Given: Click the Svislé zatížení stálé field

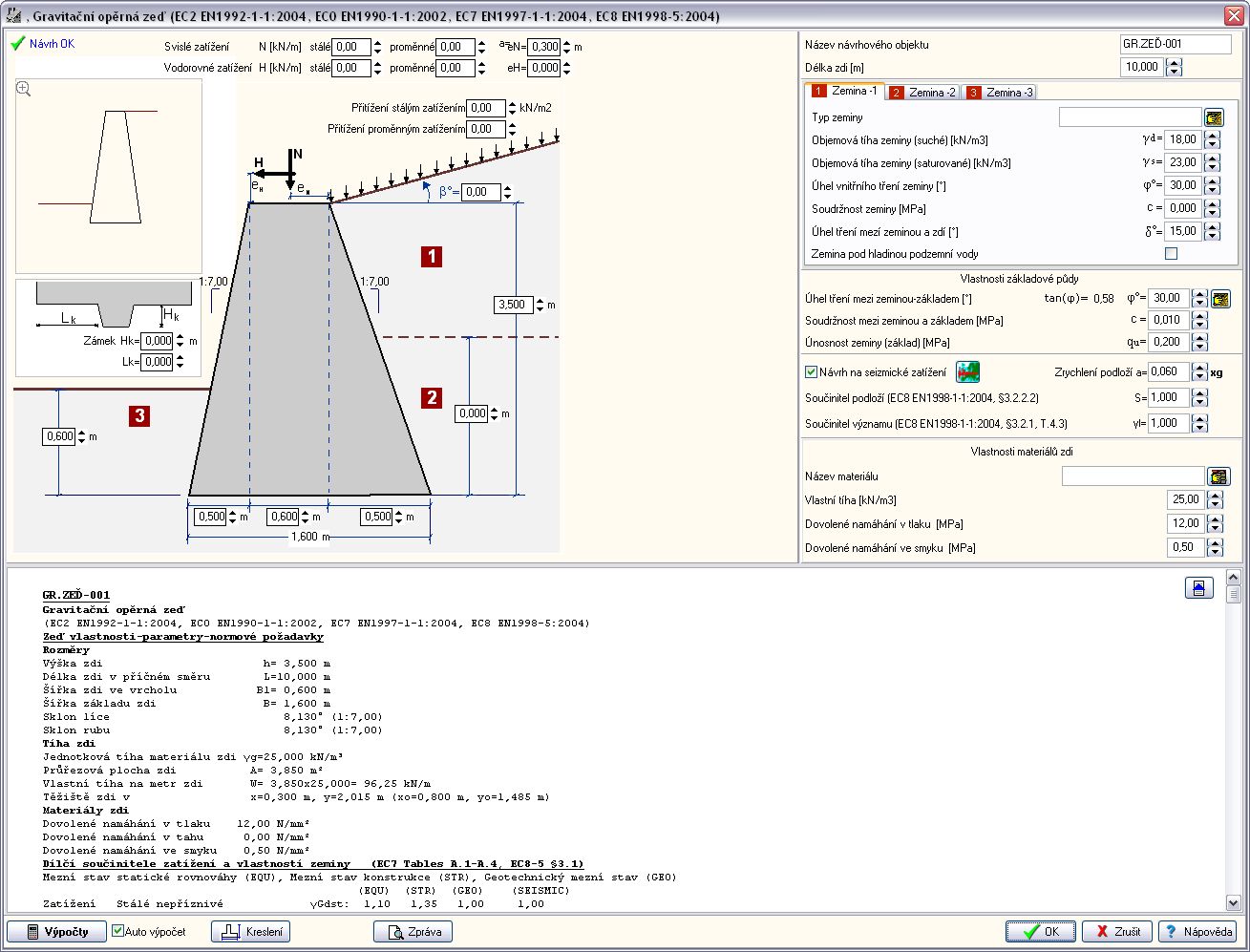Looking at the screenshot, I should pyautogui.click(x=351, y=46).
